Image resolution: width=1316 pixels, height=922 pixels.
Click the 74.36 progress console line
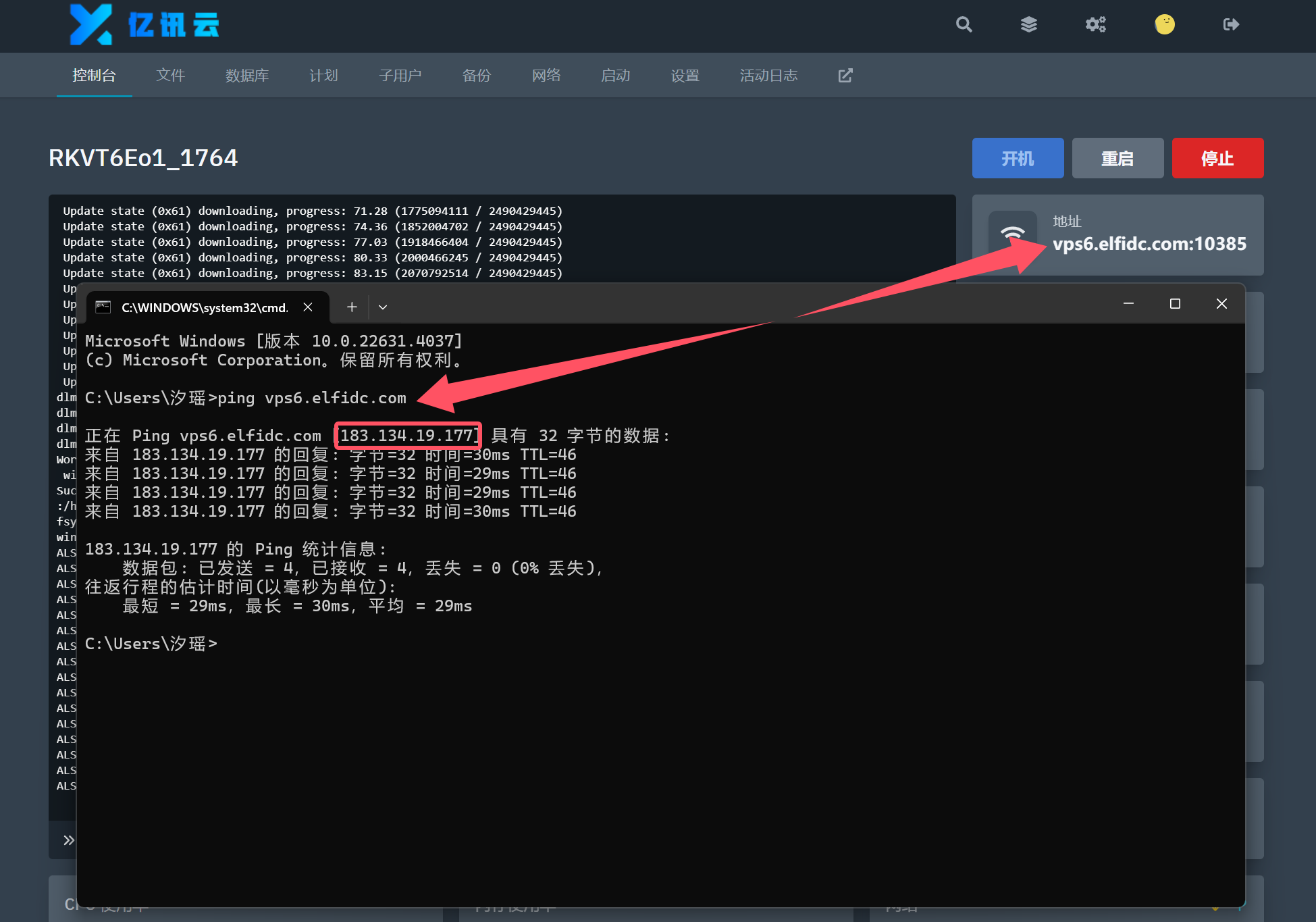[x=313, y=226]
